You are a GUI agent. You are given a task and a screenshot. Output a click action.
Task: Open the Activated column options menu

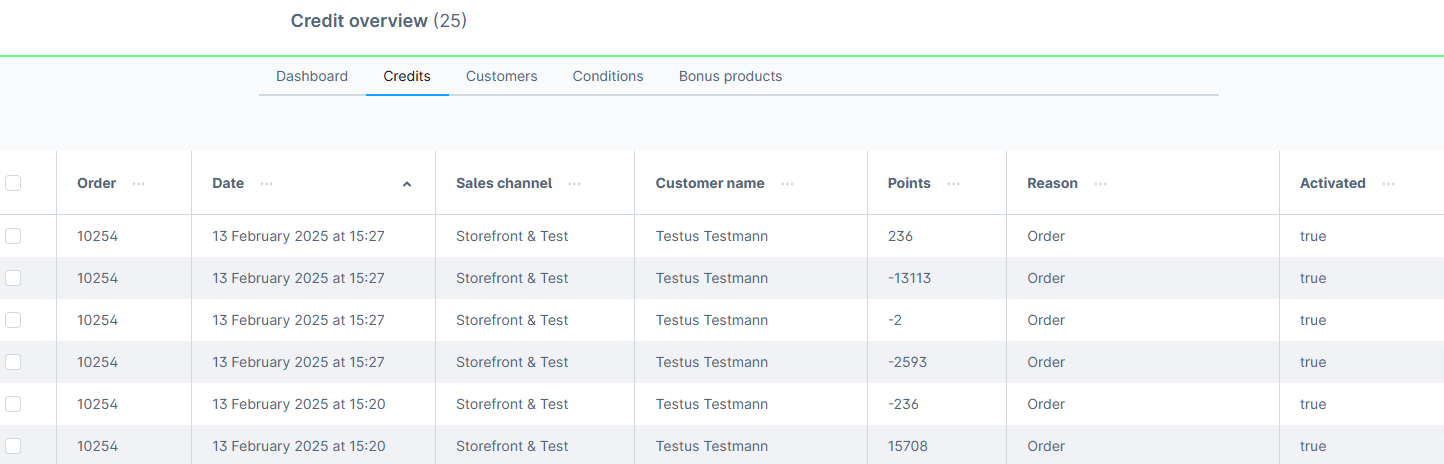click(x=1388, y=184)
